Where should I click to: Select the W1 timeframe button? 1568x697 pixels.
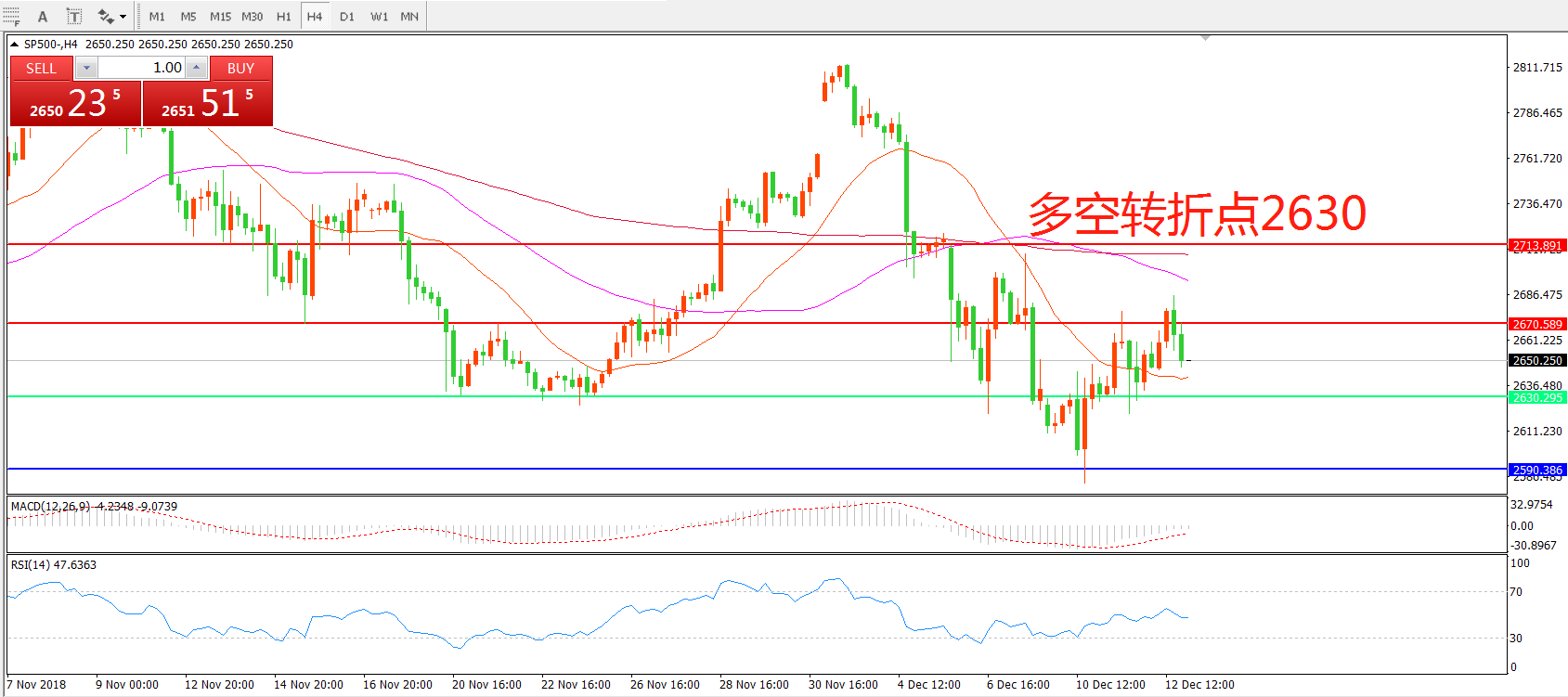point(379,17)
